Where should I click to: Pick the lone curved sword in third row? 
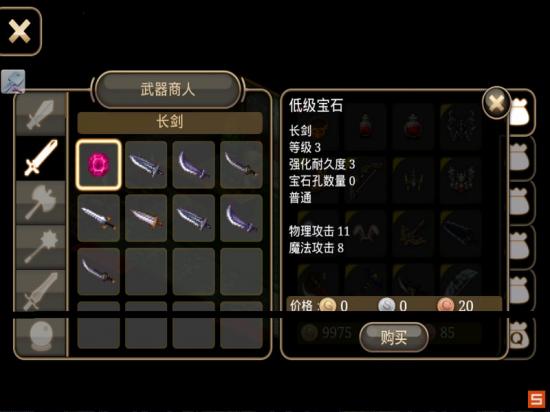pos(99,271)
